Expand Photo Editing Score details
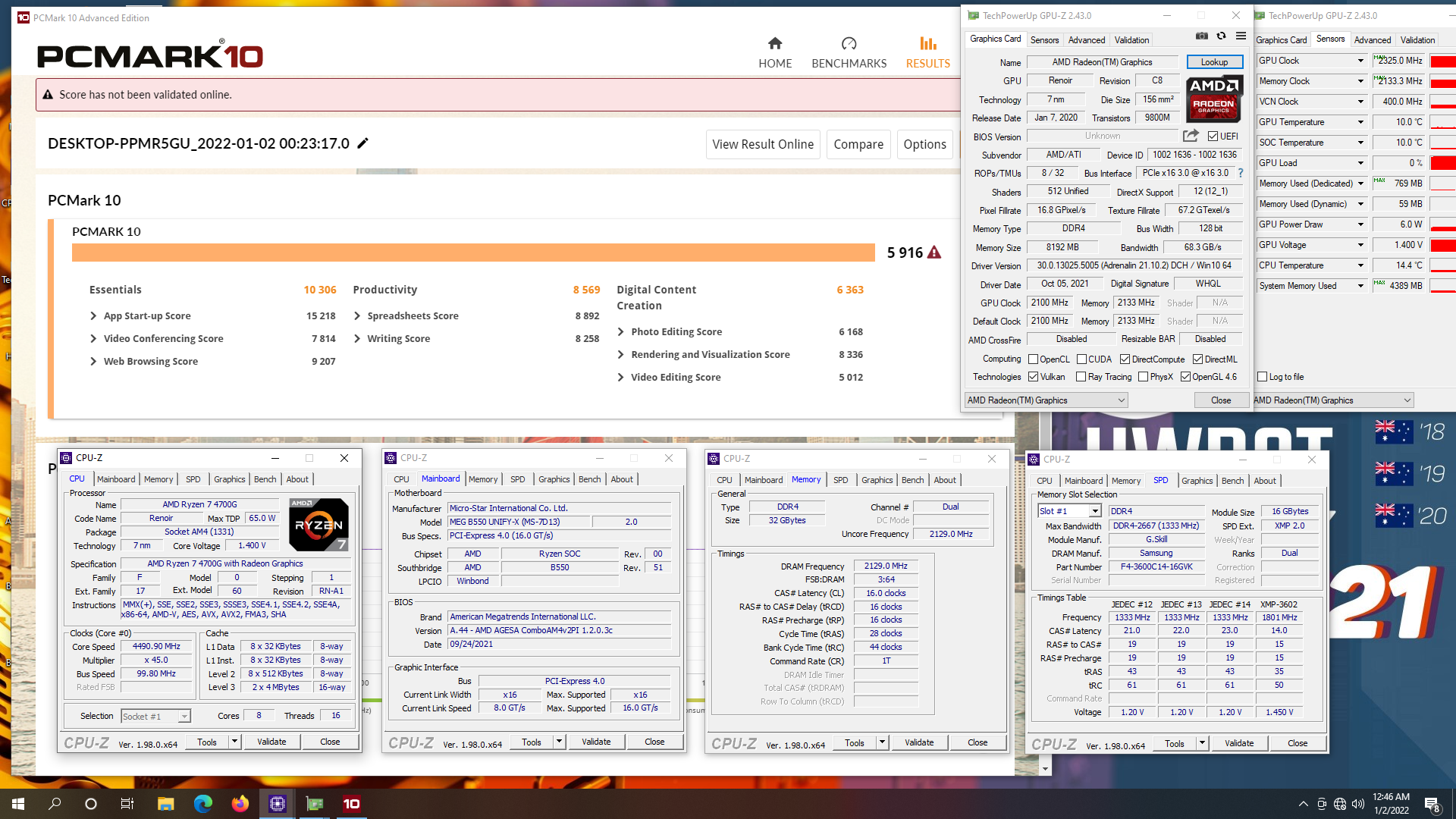This screenshot has height=819, width=1456. tap(621, 332)
